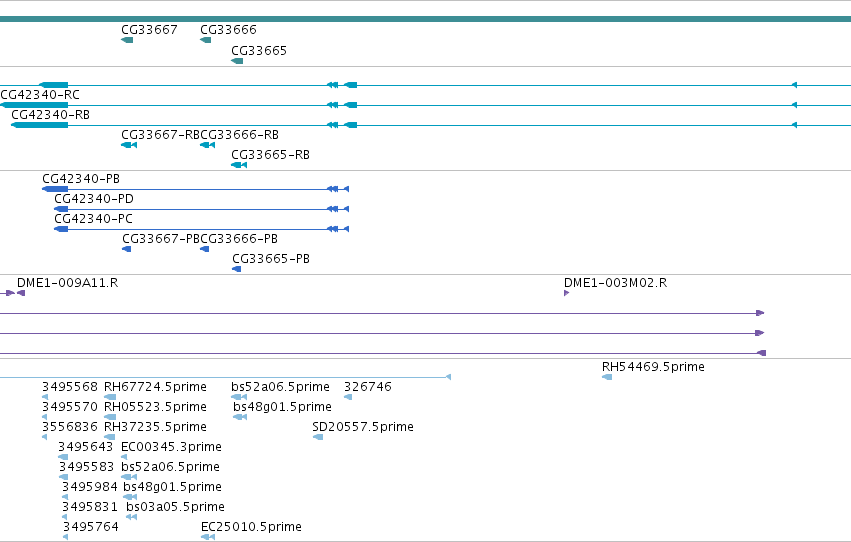Click the arrow glyph under EC25010.5prime

click(208, 537)
